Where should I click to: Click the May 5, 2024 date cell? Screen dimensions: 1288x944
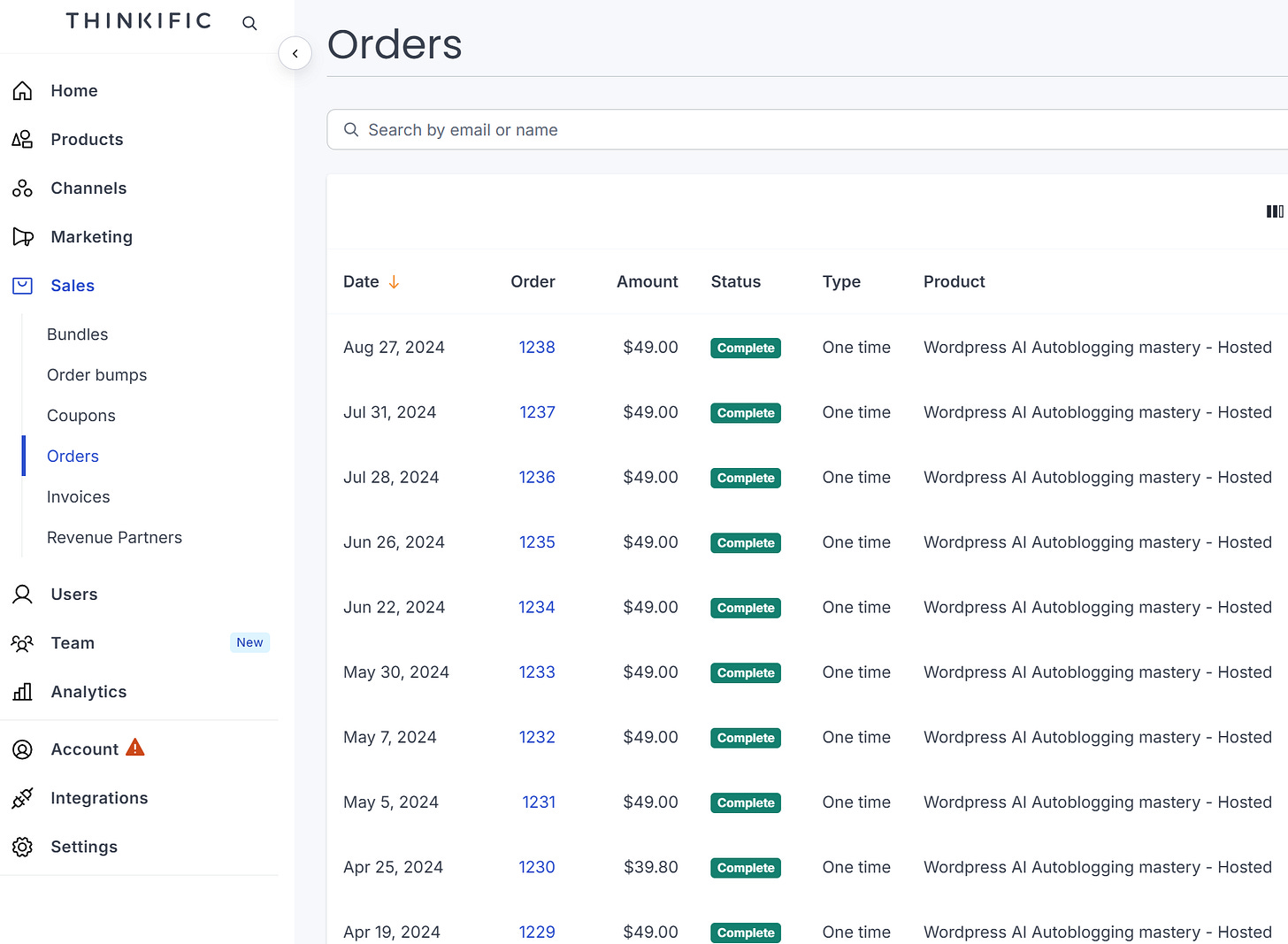pos(391,802)
